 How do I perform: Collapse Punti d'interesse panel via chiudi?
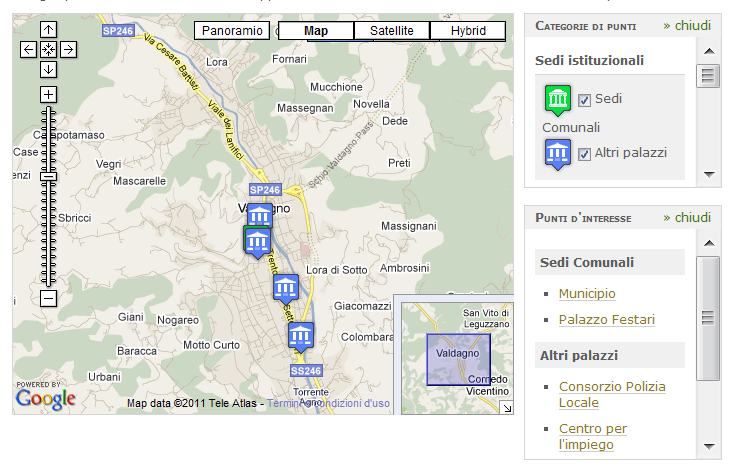tap(686, 217)
